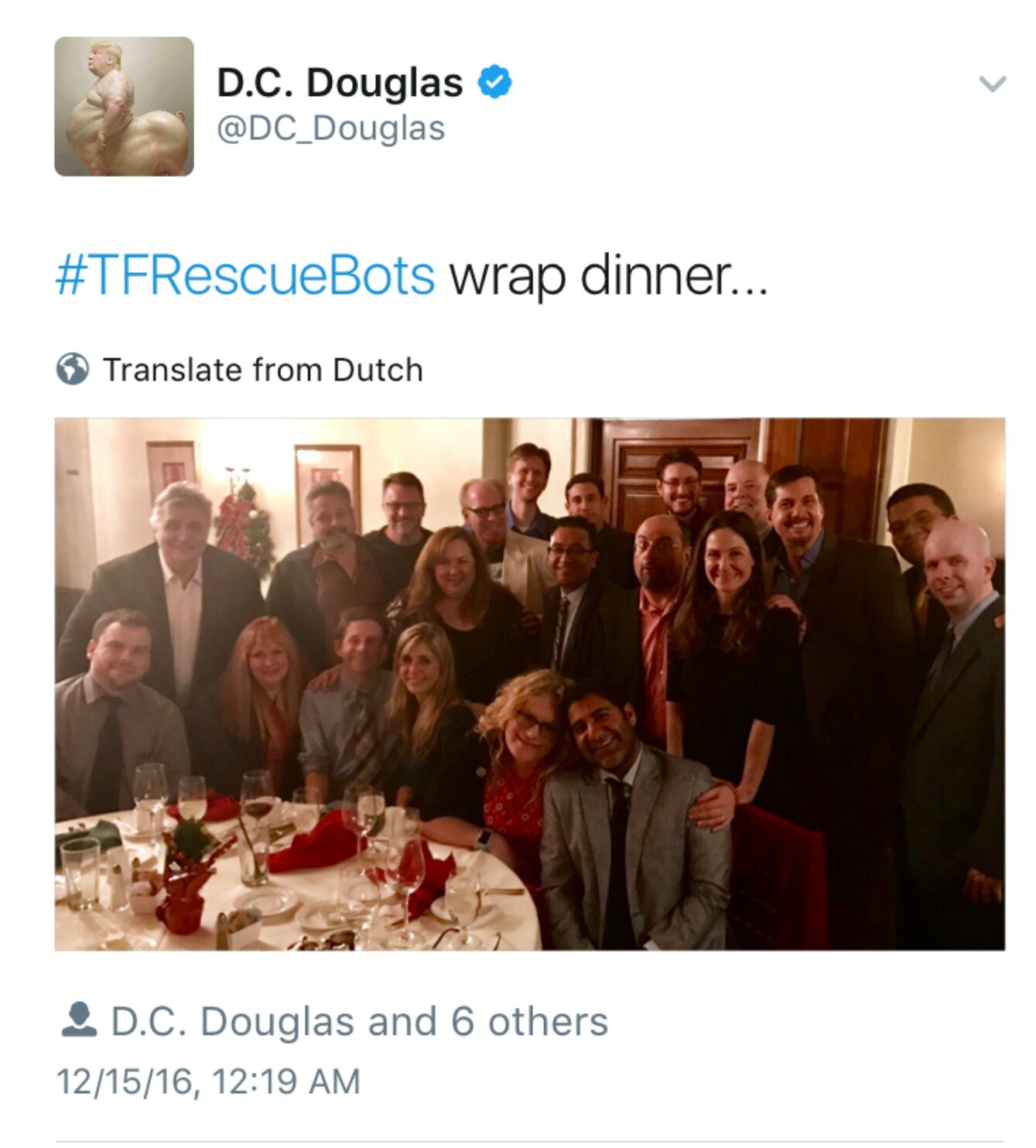This screenshot has height=1148, width=1036.
Task: Click the tagged people silhouette icon
Action: coord(78,1020)
